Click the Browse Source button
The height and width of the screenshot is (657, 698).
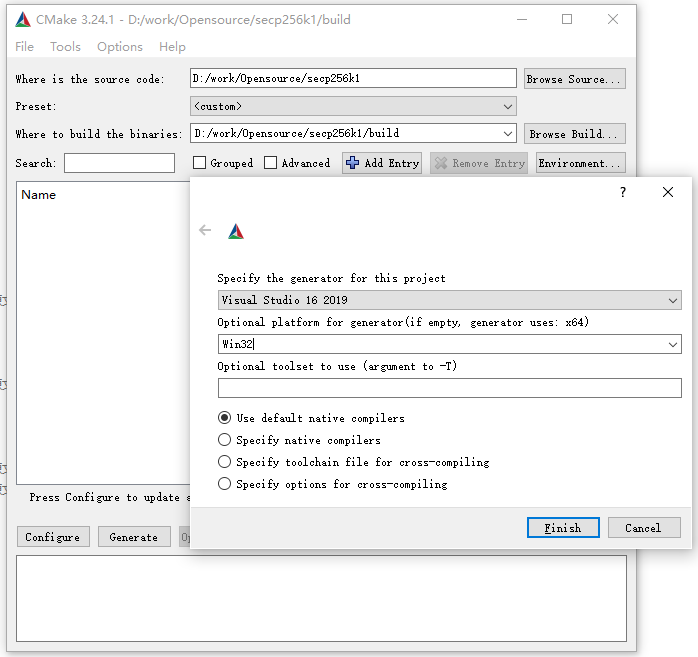574,79
